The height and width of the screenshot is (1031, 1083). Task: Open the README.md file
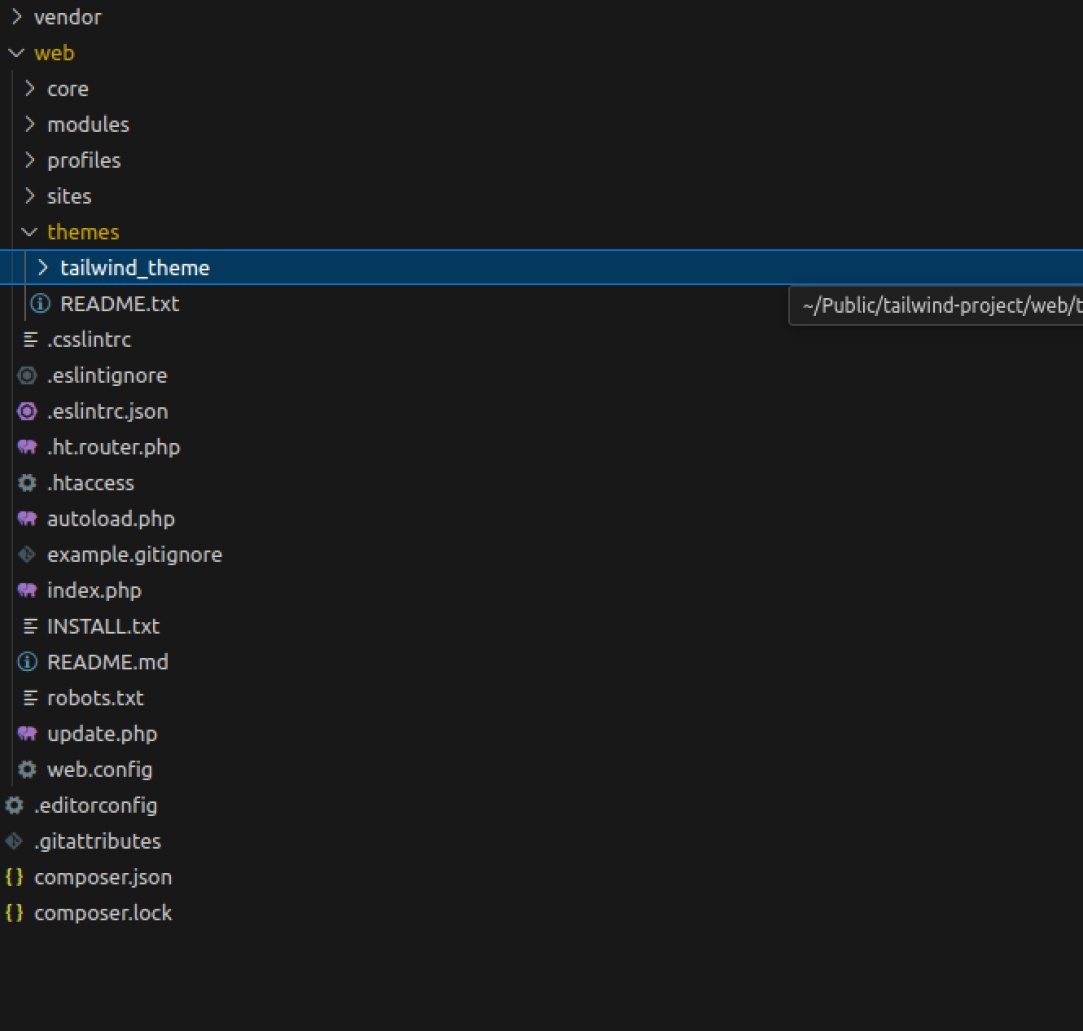pyautogui.click(x=108, y=661)
